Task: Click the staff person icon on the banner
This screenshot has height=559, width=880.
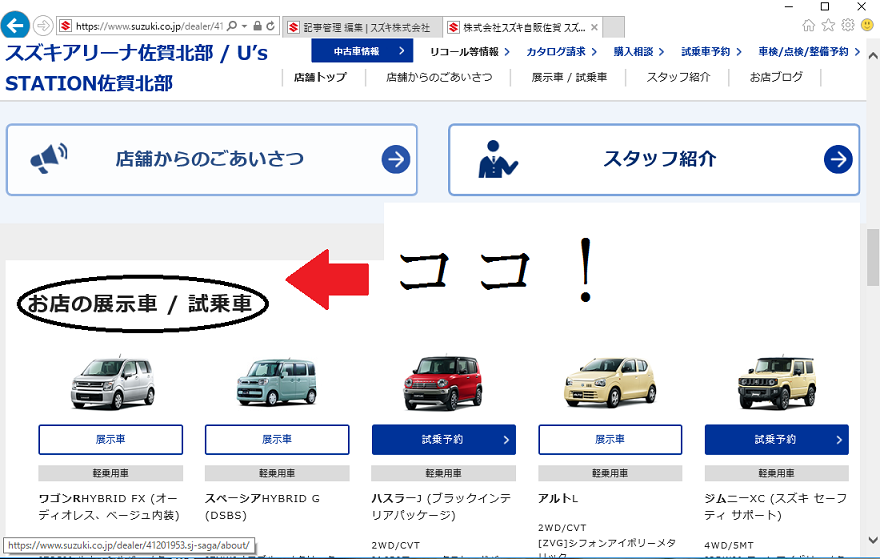Action: click(497, 159)
